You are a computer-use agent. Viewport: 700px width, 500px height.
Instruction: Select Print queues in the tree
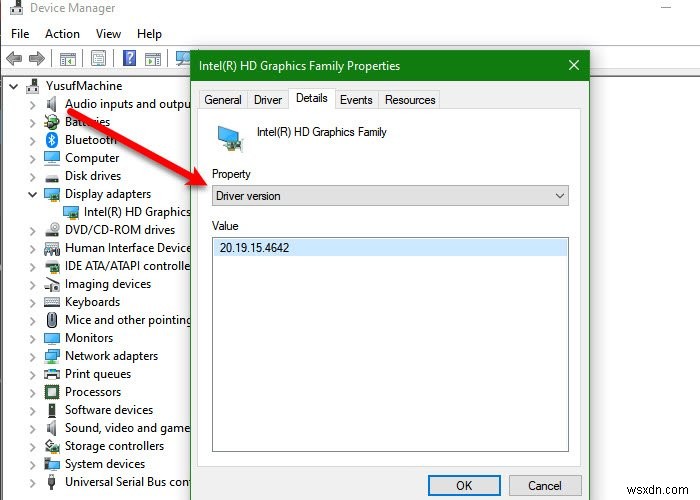click(x=98, y=374)
